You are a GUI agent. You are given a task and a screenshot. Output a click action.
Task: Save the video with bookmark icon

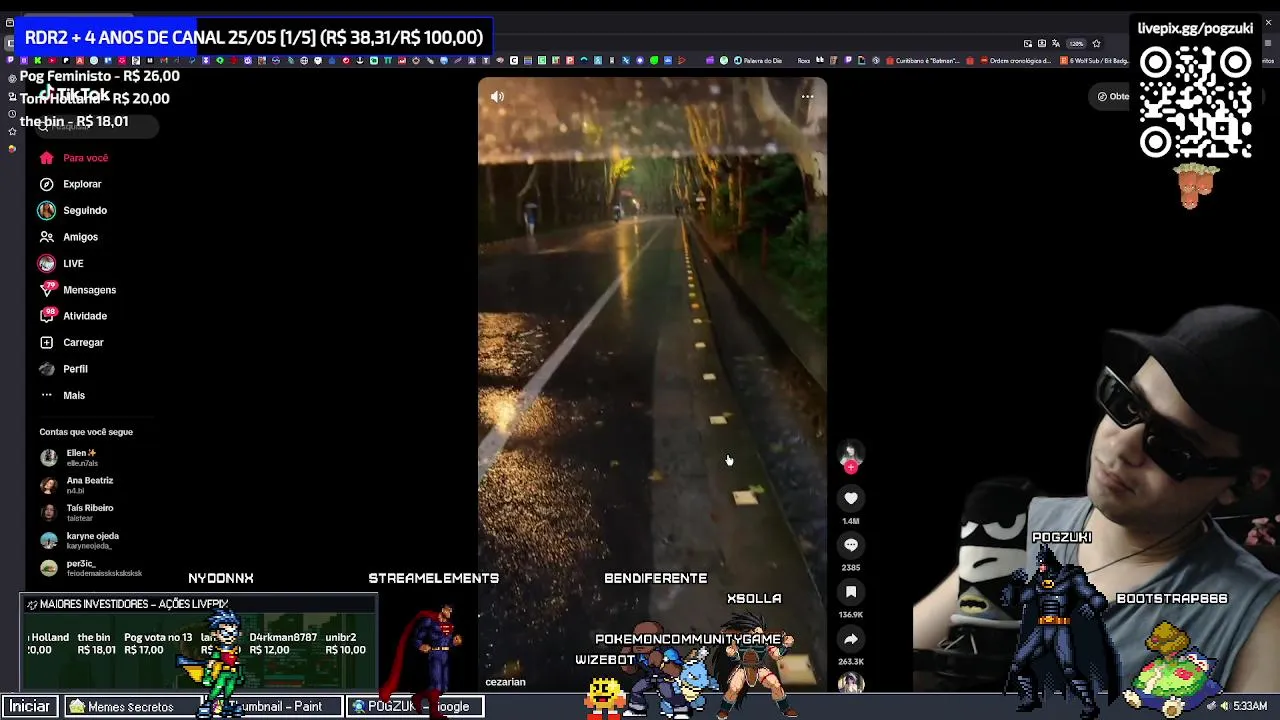click(x=851, y=592)
